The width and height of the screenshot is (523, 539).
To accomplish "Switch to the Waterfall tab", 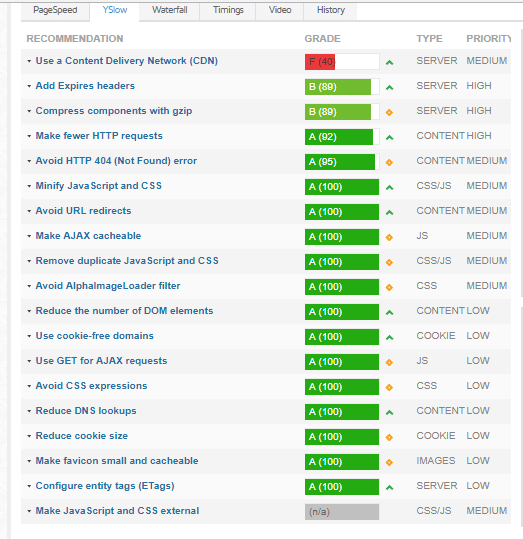I will click(x=170, y=10).
